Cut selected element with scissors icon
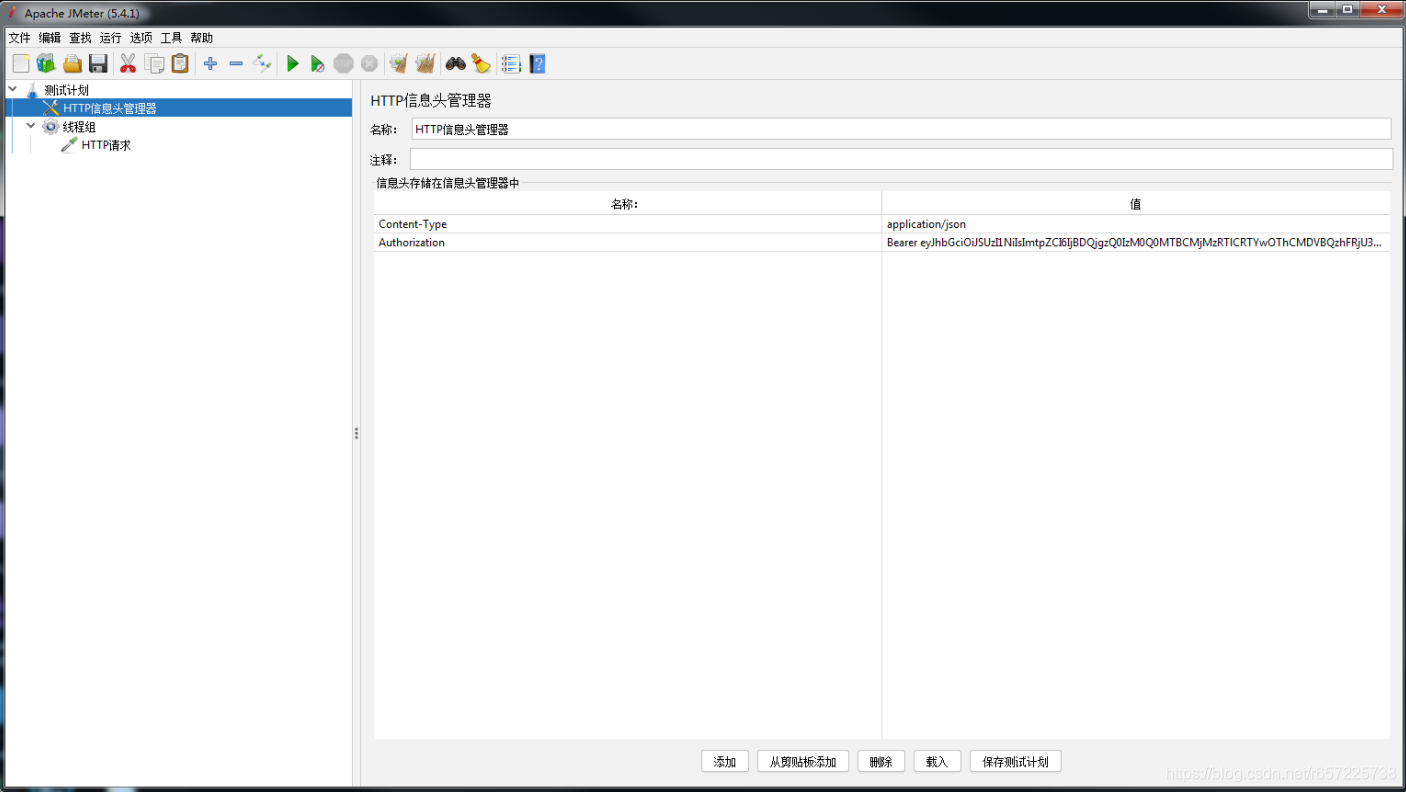1406x792 pixels. 128,64
